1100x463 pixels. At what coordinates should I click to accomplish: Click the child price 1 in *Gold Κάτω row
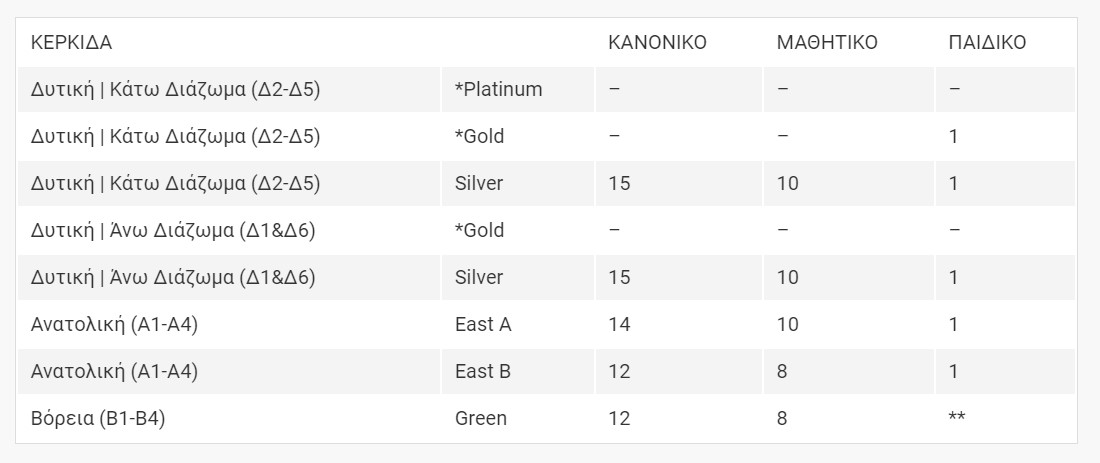pyautogui.click(x=953, y=136)
